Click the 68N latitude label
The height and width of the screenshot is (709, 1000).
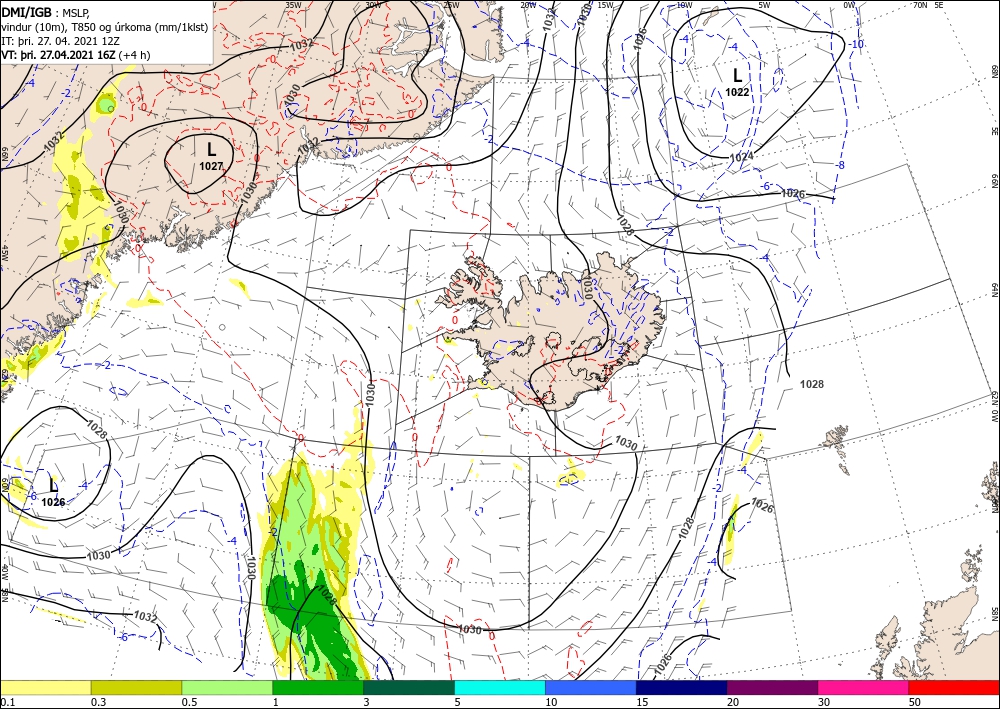click(994, 71)
